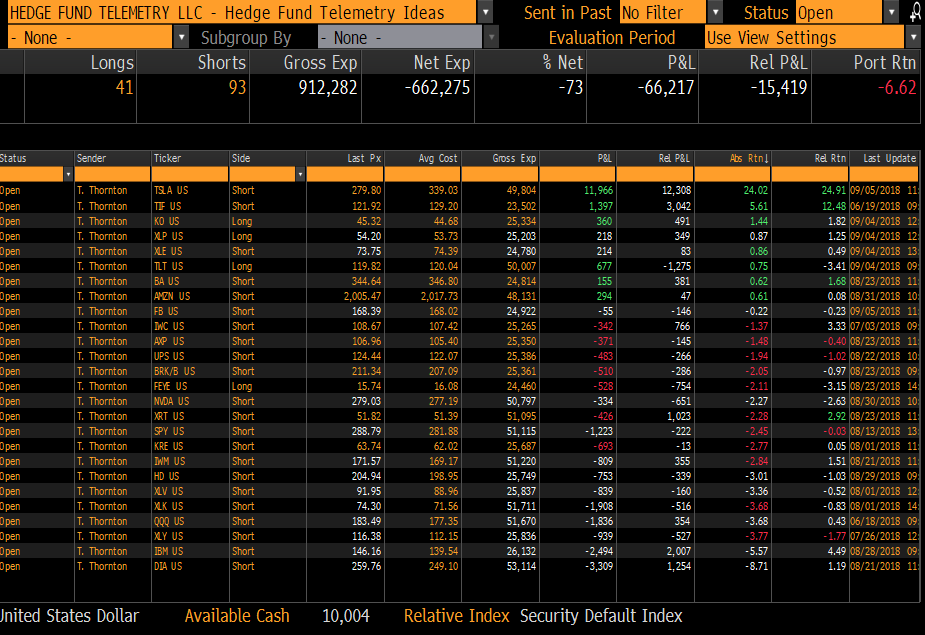Screen dimensions: 925x635
Task: Click the NVDA US short position row
Action: [171, 401]
